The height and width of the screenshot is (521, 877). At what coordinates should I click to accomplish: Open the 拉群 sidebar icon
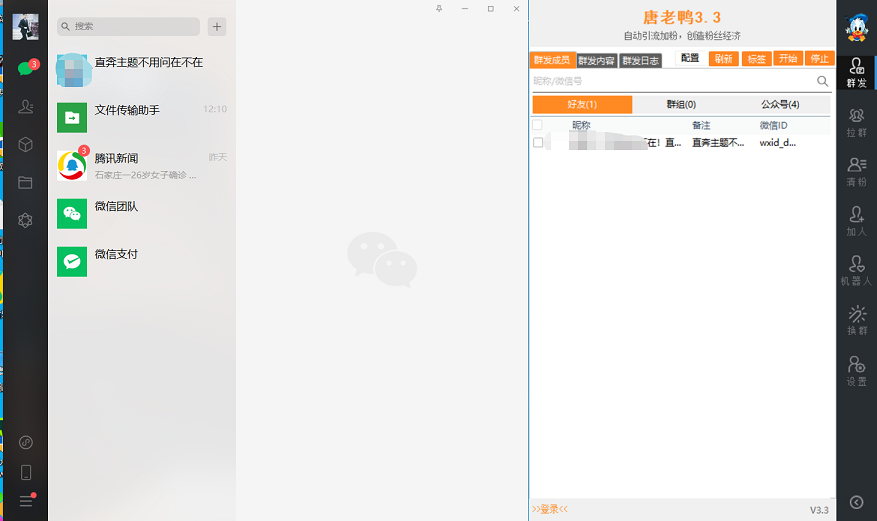click(856, 122)
